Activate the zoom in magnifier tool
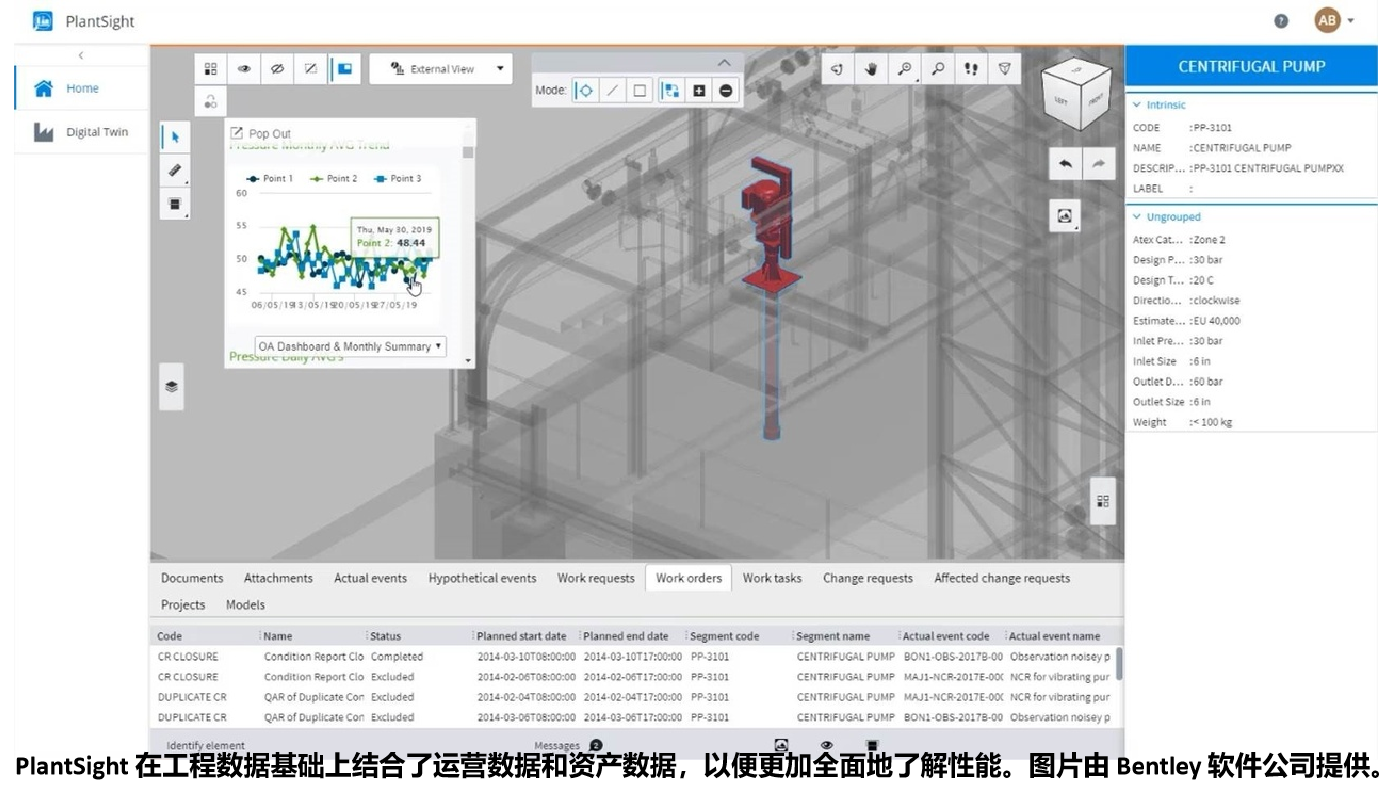Image resolution: width=1398 pixels, height=790 pixels. tap(904, 69)
